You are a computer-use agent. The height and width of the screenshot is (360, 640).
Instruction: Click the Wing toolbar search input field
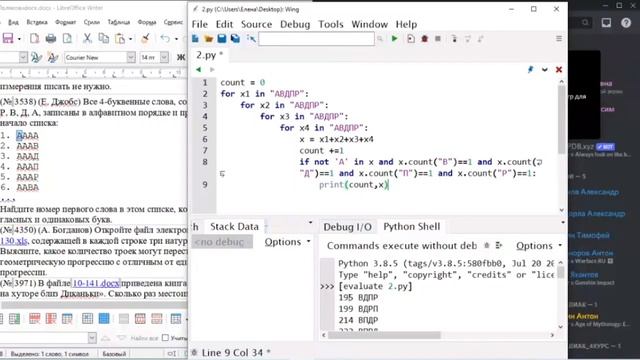pyautogui.click(x=316, y=39)
